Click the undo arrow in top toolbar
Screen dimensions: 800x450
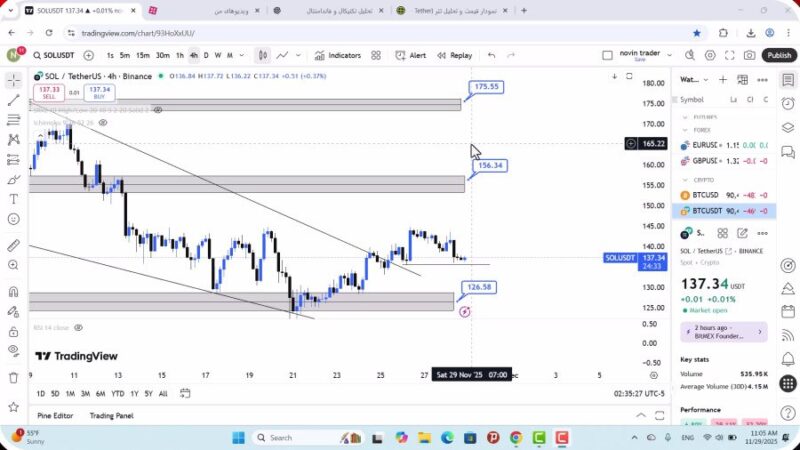(491, 56)
